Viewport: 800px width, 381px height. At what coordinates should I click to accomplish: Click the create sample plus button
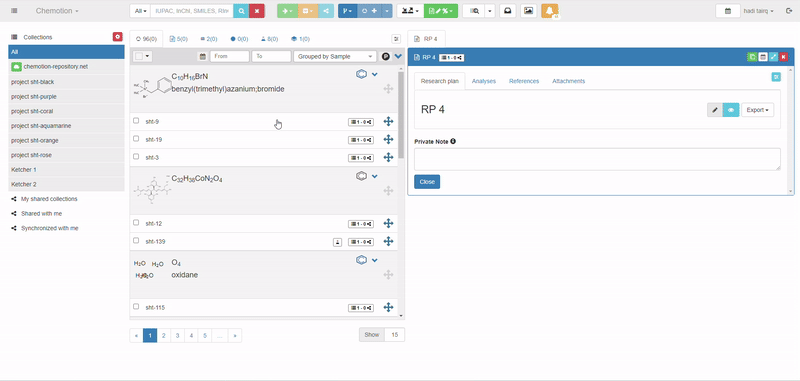point(369,11)
